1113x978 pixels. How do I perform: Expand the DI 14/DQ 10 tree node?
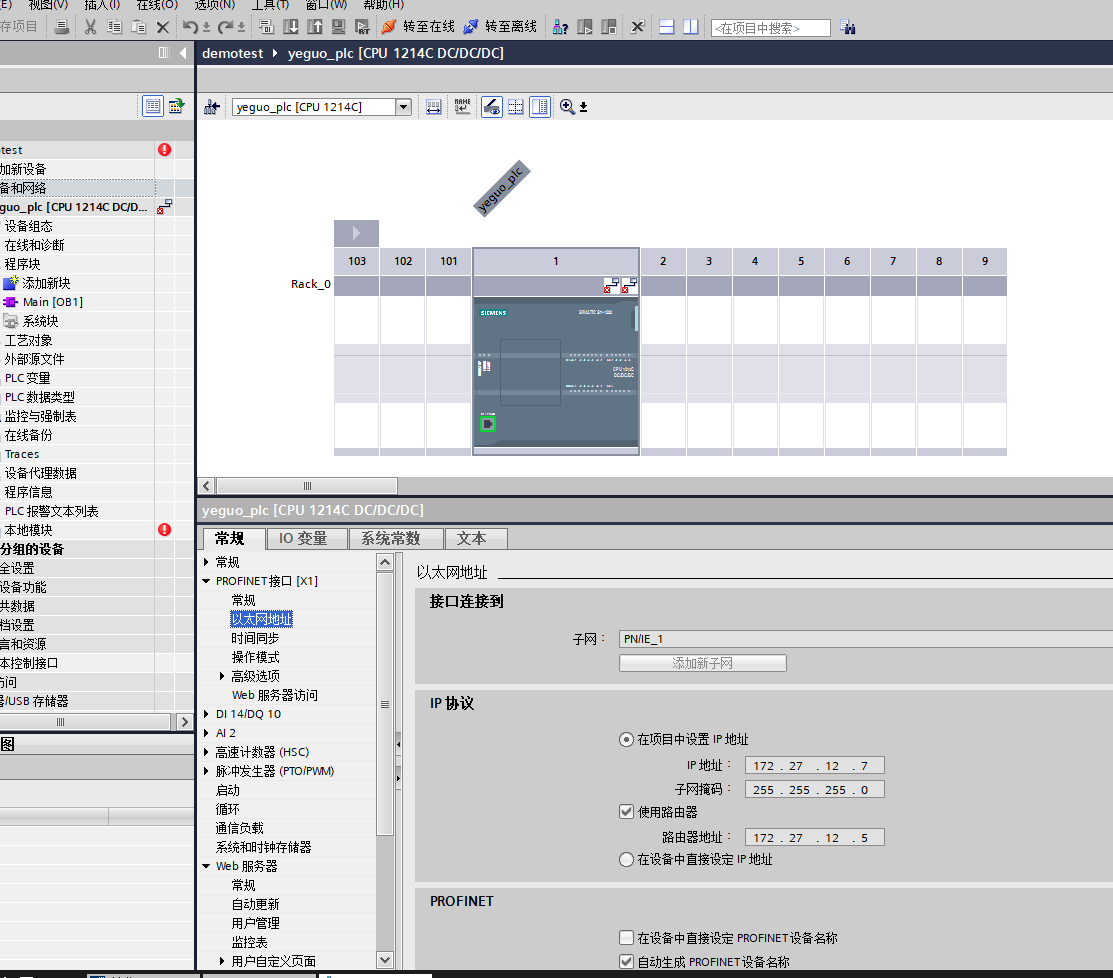click(207, 714)
